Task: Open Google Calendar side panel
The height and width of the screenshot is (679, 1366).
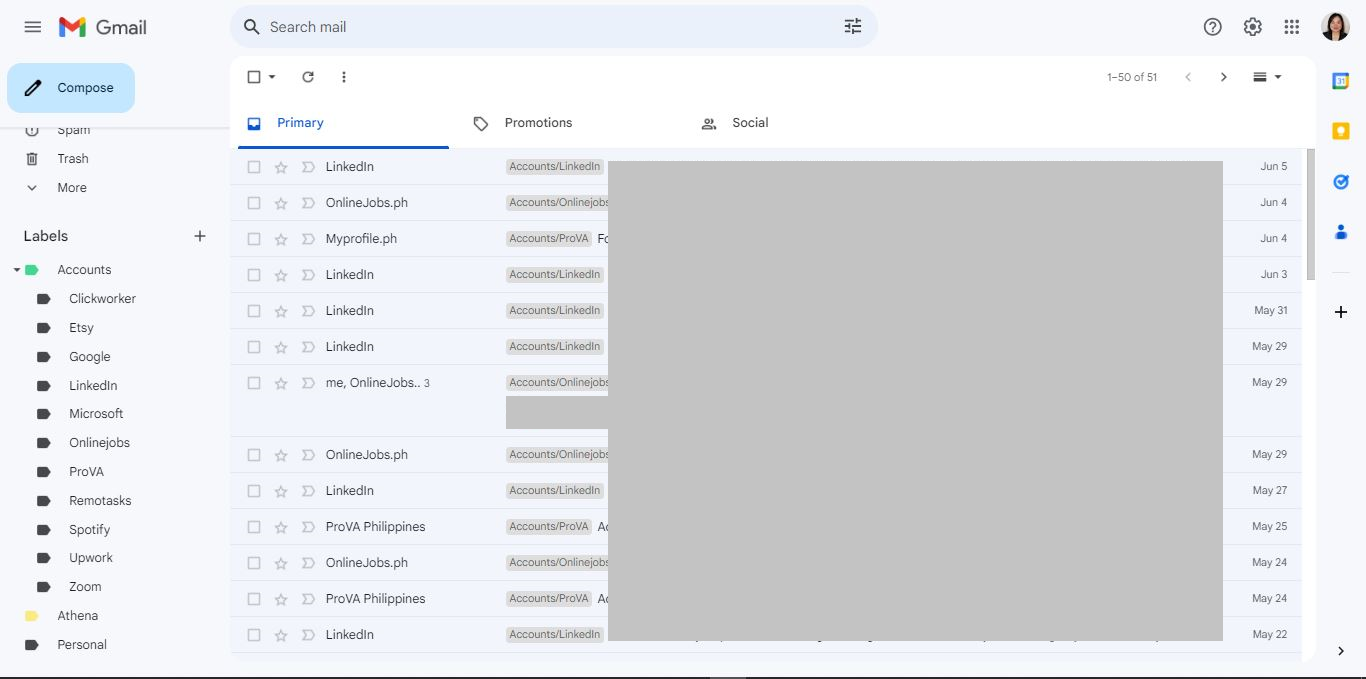Action: (1341, 81)
